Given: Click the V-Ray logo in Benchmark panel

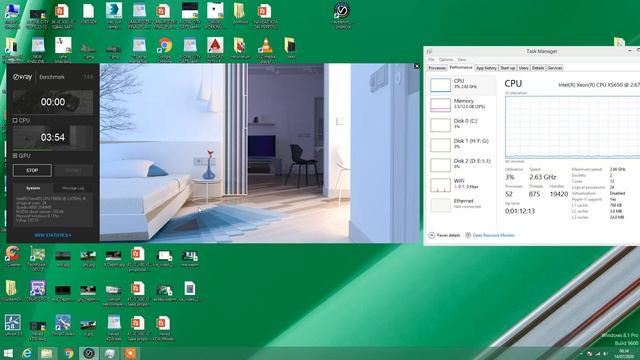Looking at the screenshot, I should coord(22,77).
